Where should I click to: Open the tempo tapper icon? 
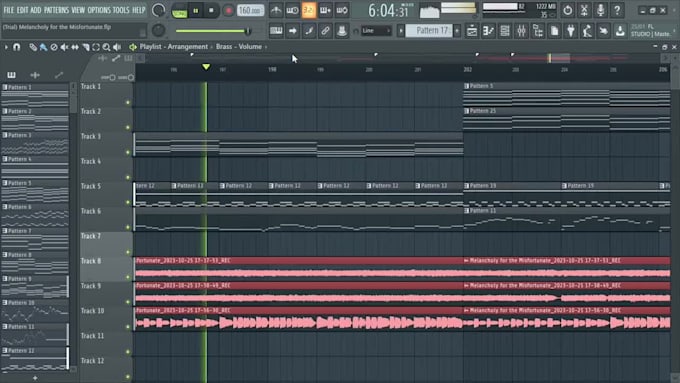(x=587, y=31)
